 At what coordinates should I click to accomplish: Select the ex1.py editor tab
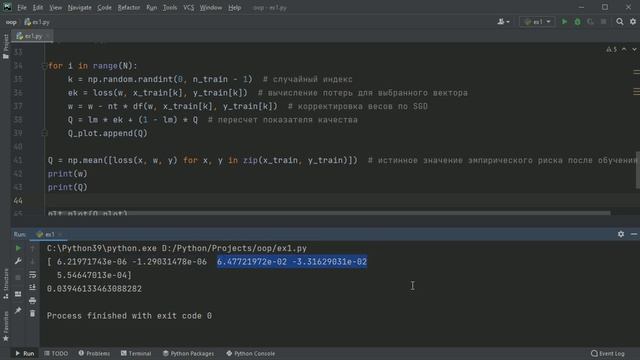click(x=32, y=36)
